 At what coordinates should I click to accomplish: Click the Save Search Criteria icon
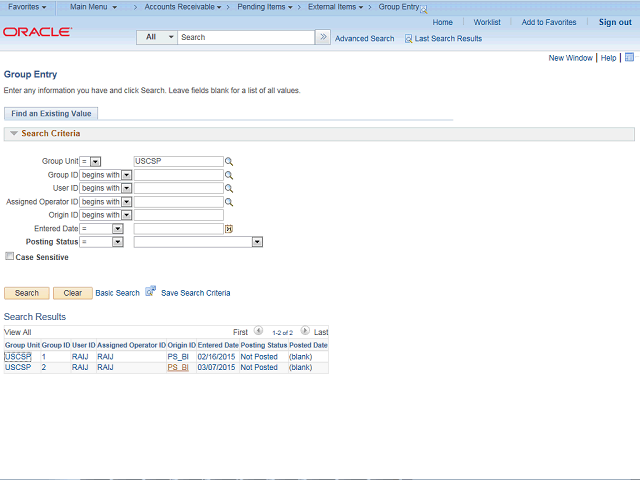[151, 291]
